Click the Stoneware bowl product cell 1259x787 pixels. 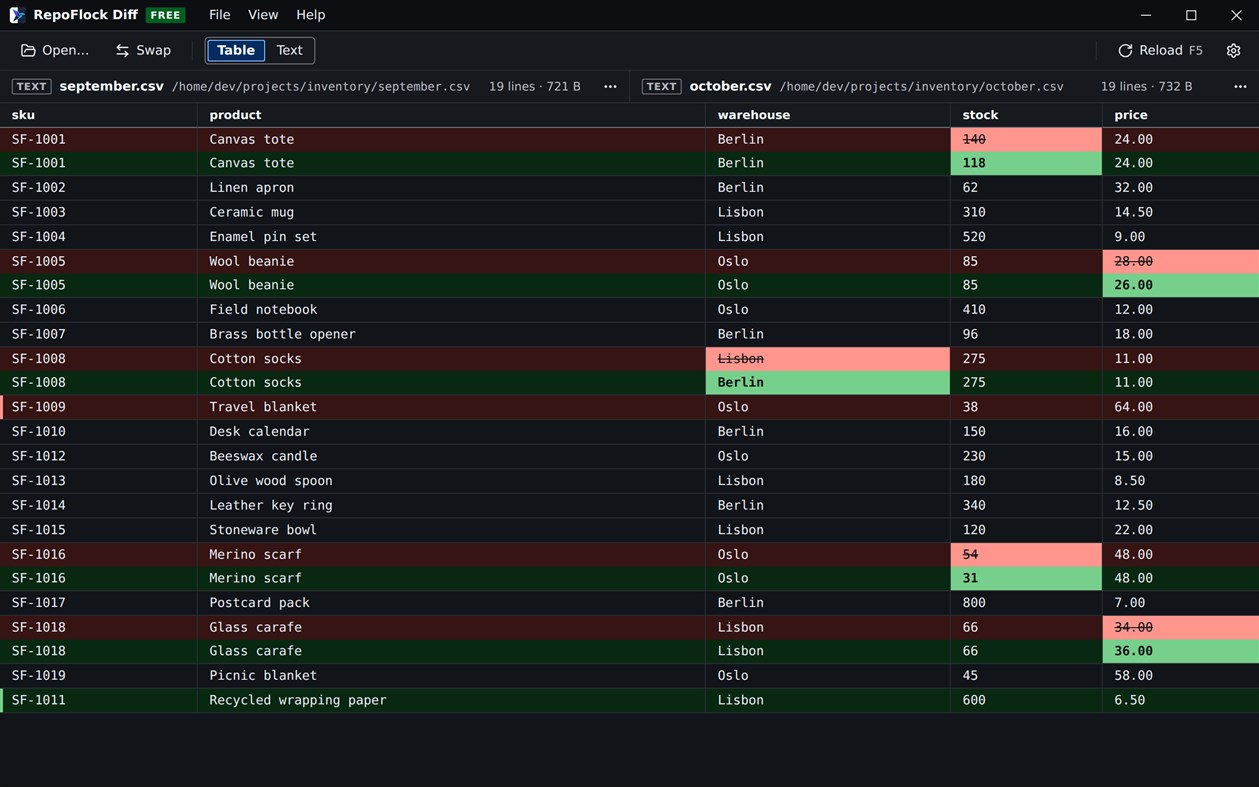point(451,530)
